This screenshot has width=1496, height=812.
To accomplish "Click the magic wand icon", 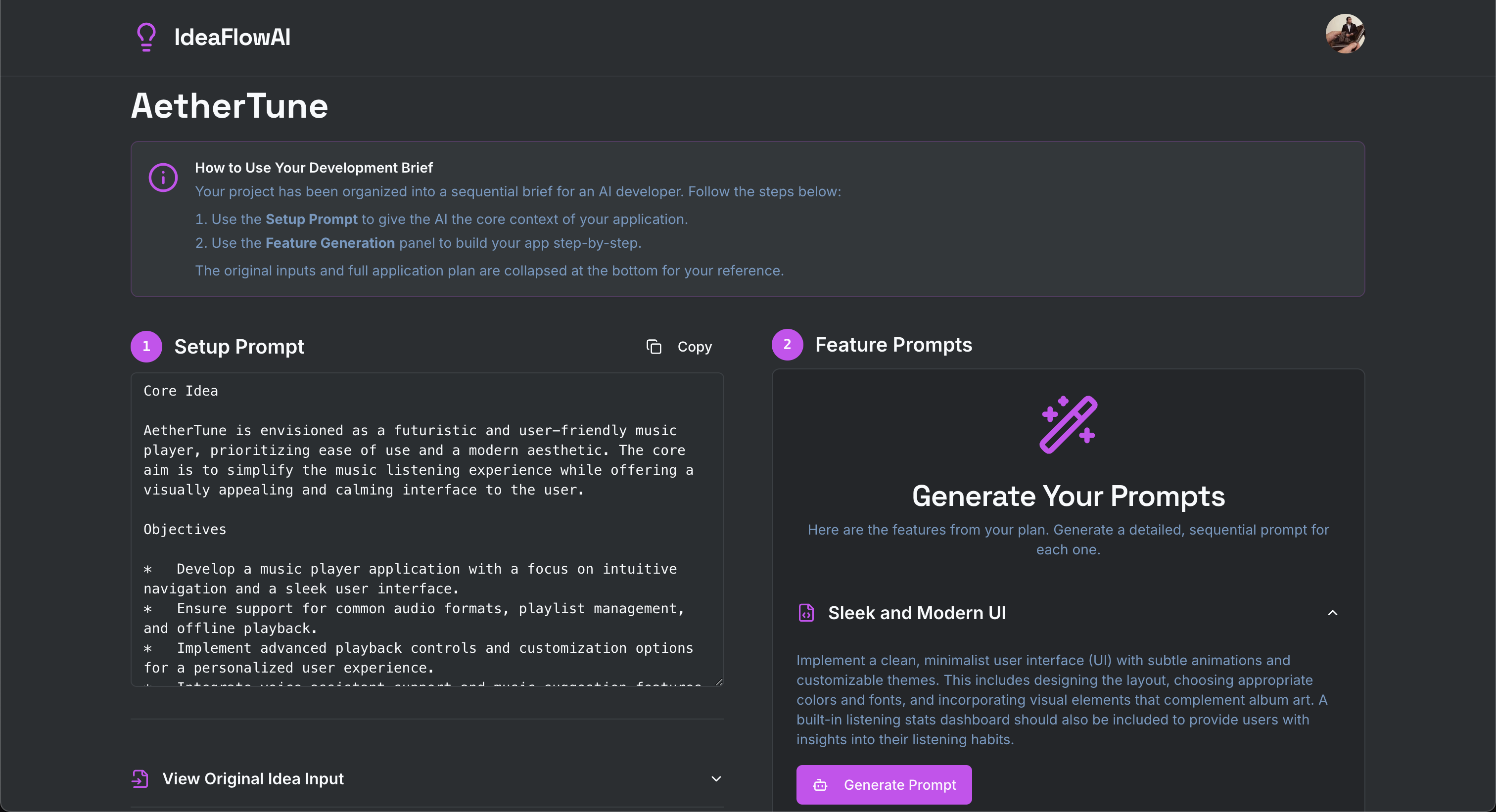I will pos(1068,424).
